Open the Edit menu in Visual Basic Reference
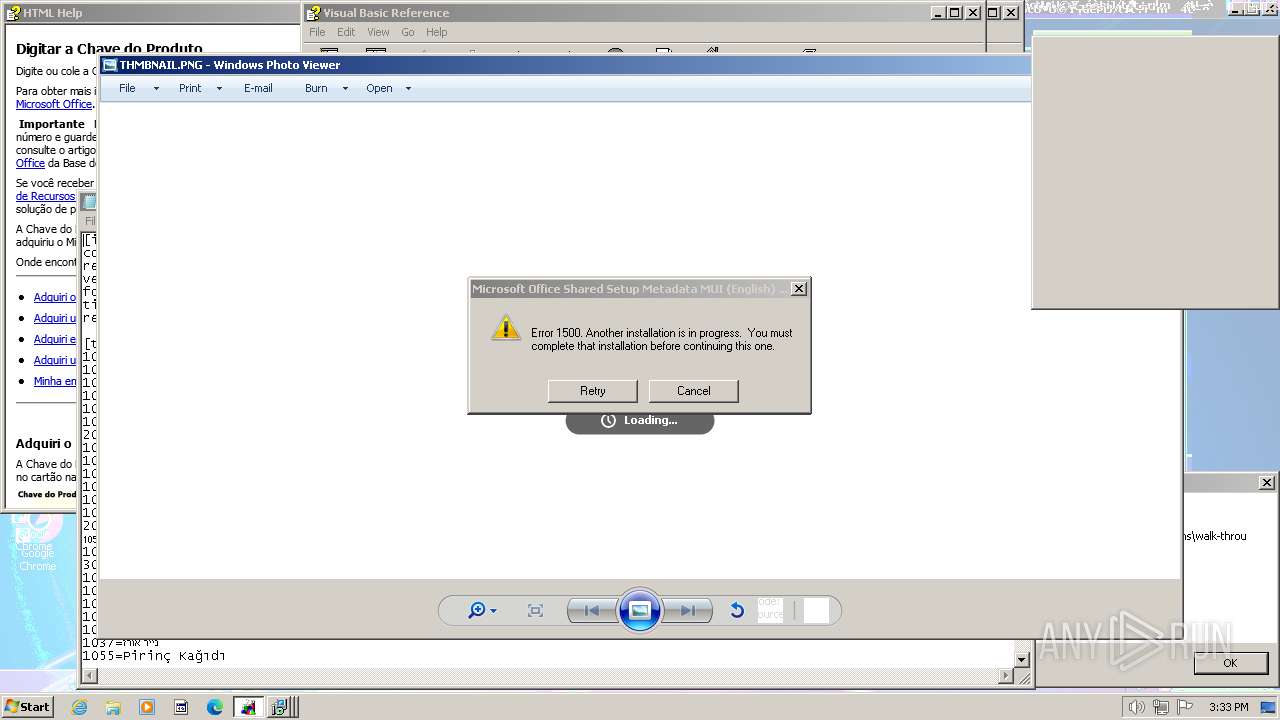The image size is (1280, 720). (x=346, y=32)
